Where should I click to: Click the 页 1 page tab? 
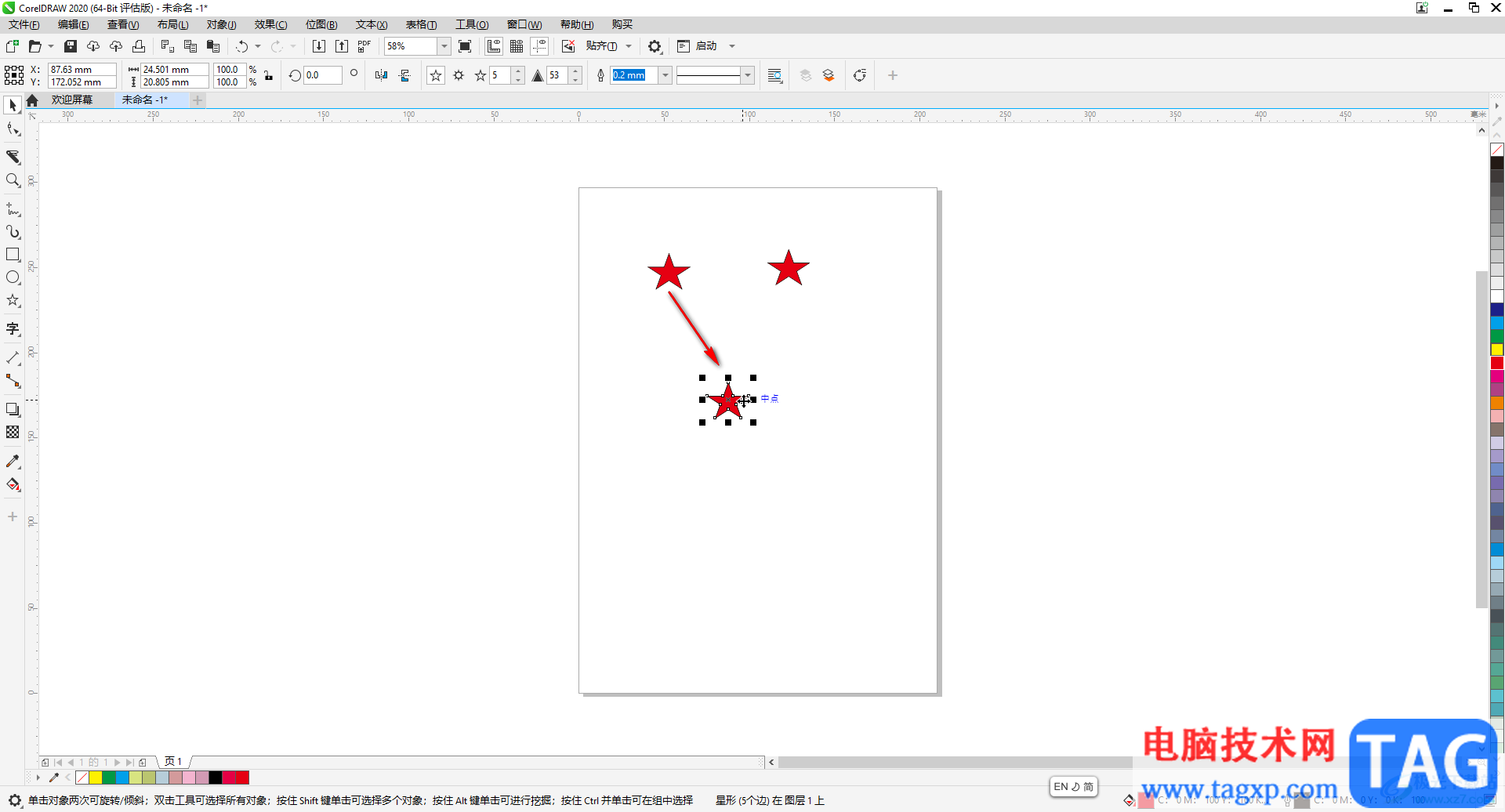[173, 762]
